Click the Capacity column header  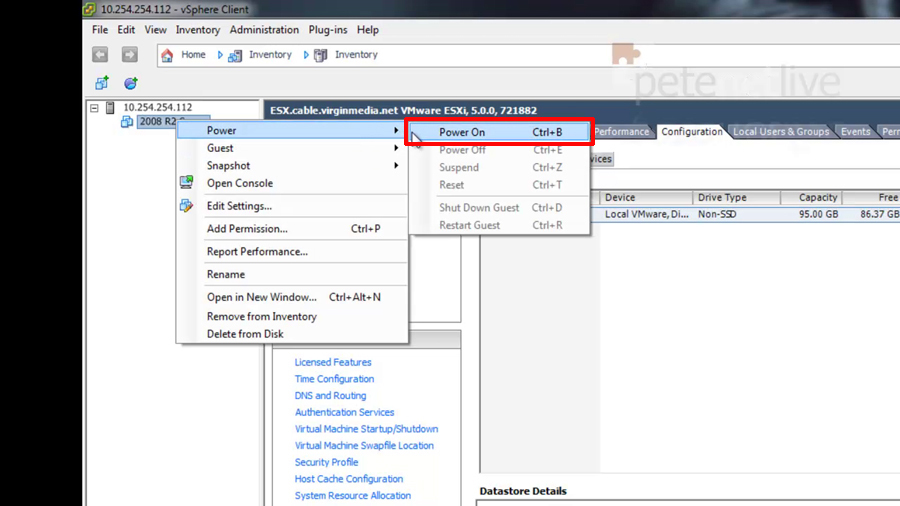tap(812, 197)
